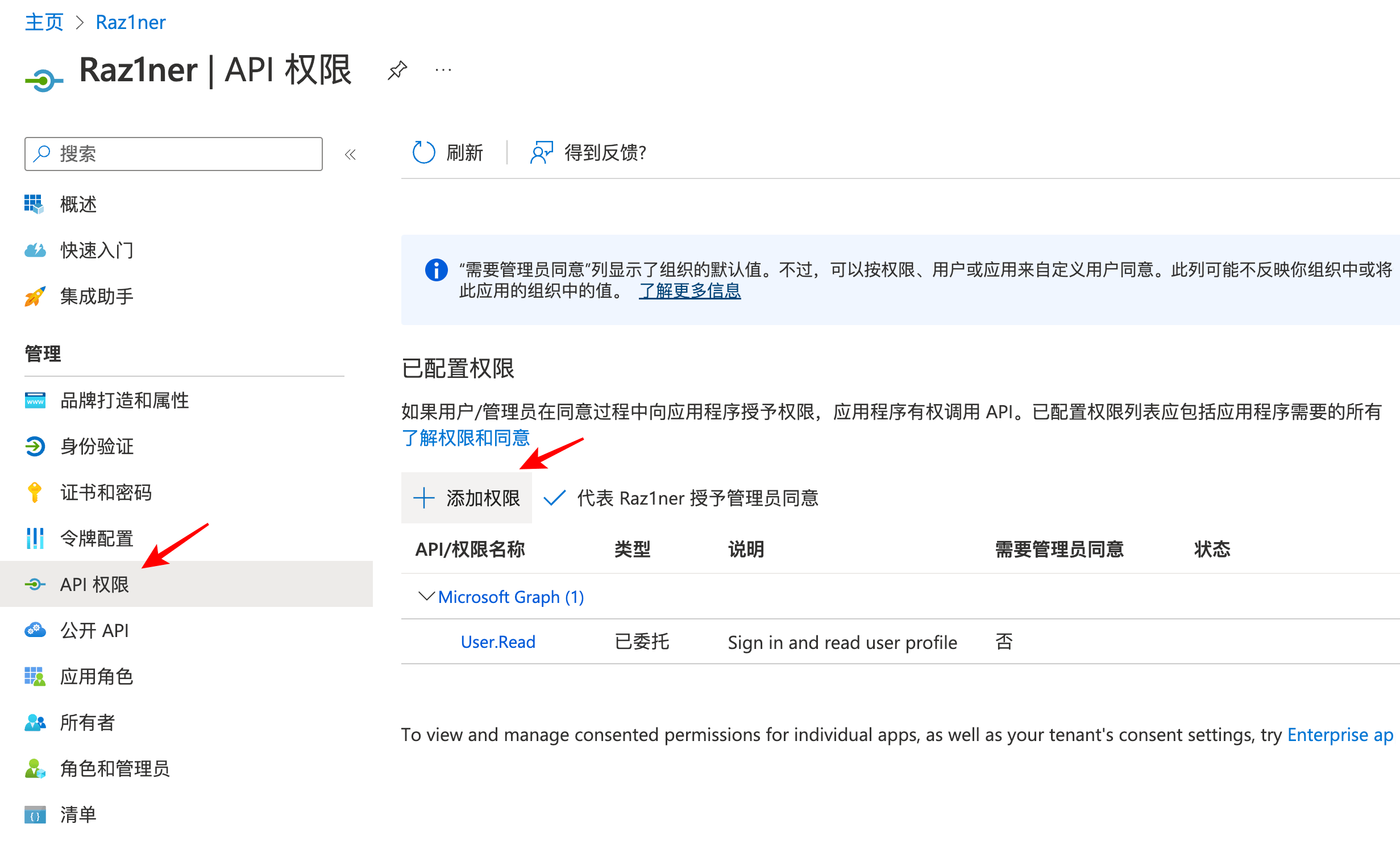The width and height of the screenshot is (1400, 849).
Task: Go to 主页 breadcrumb link
Action: pyautogui.click(x=44, y=22)
